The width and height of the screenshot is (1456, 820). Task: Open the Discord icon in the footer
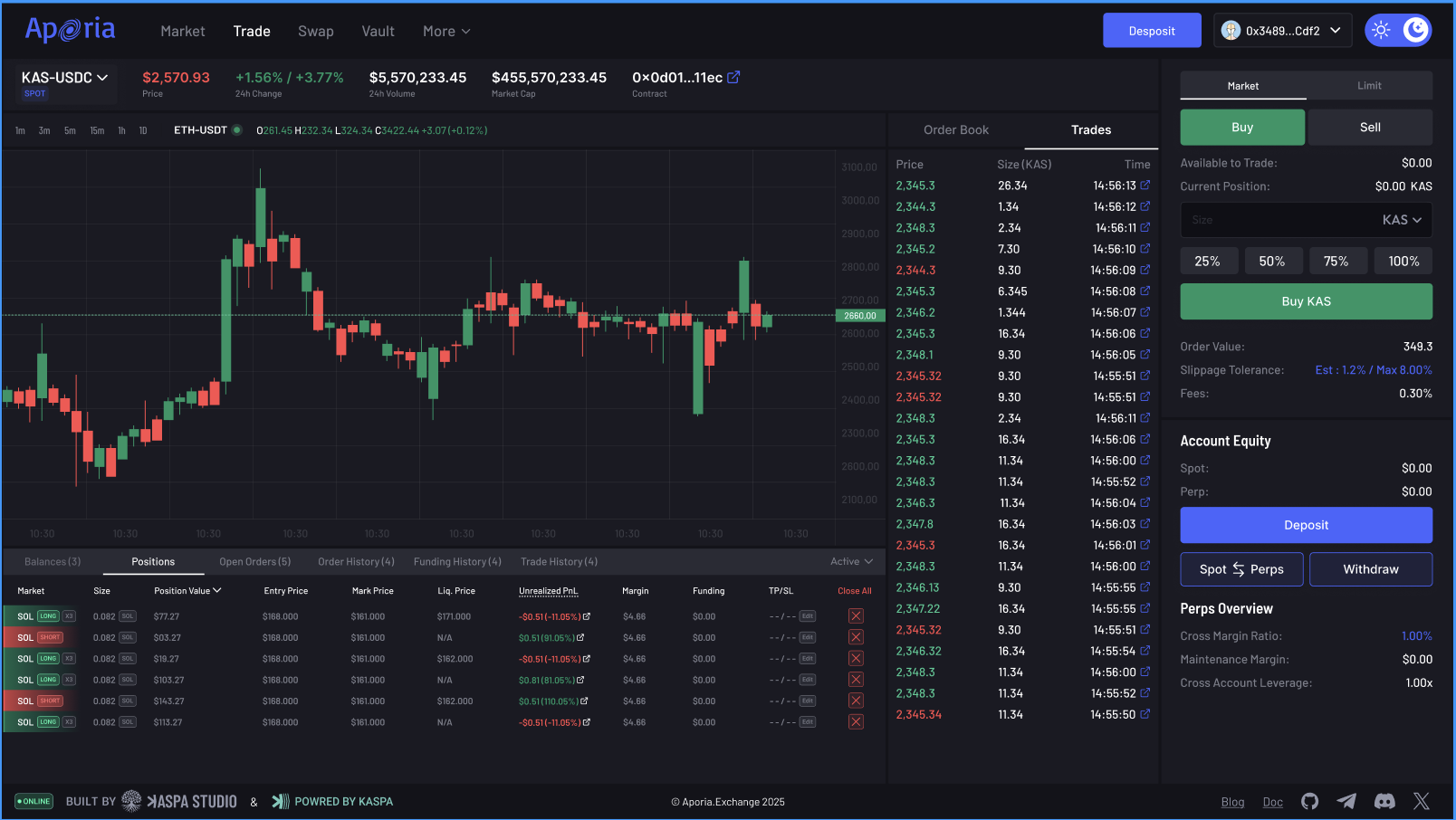(x=1384, y=801)
